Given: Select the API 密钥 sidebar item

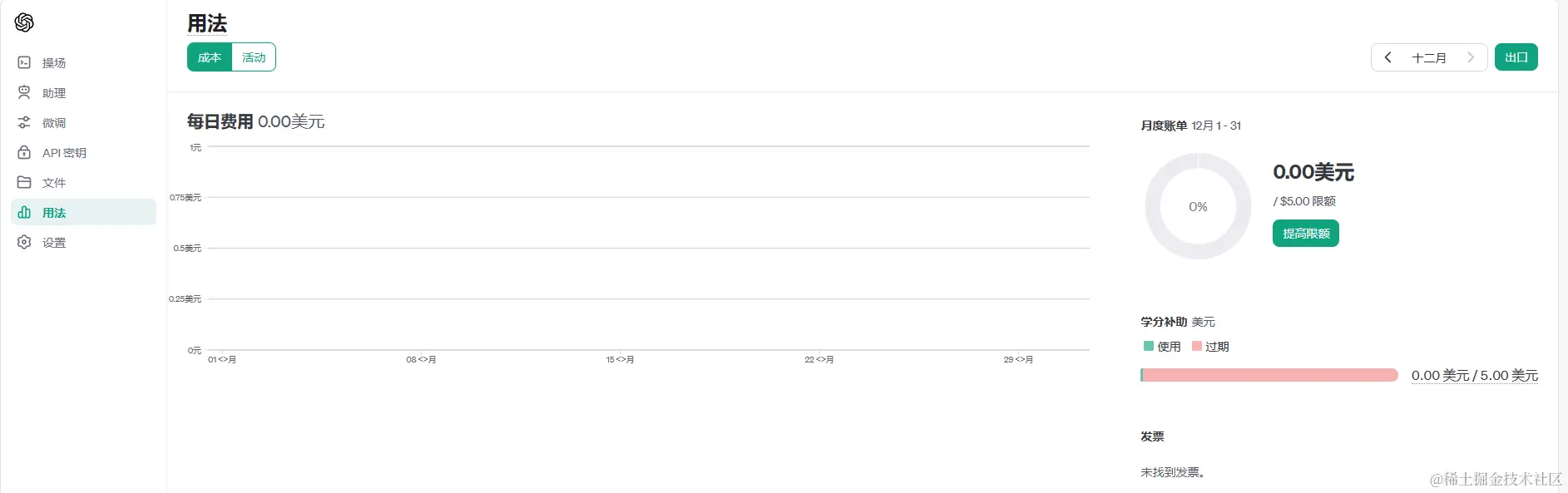Looking at the screenshot, I should pos(64,153).
